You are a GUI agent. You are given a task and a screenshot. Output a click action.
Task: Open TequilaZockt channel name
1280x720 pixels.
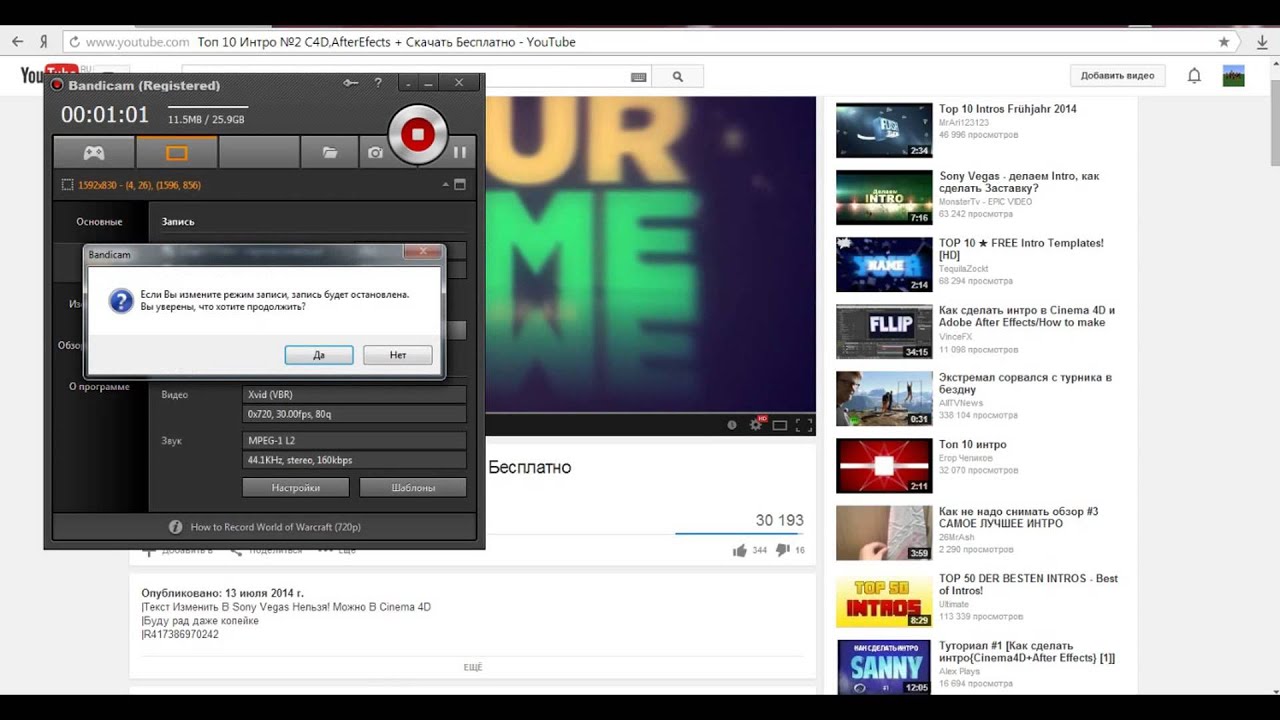click(x=961, y=269)
